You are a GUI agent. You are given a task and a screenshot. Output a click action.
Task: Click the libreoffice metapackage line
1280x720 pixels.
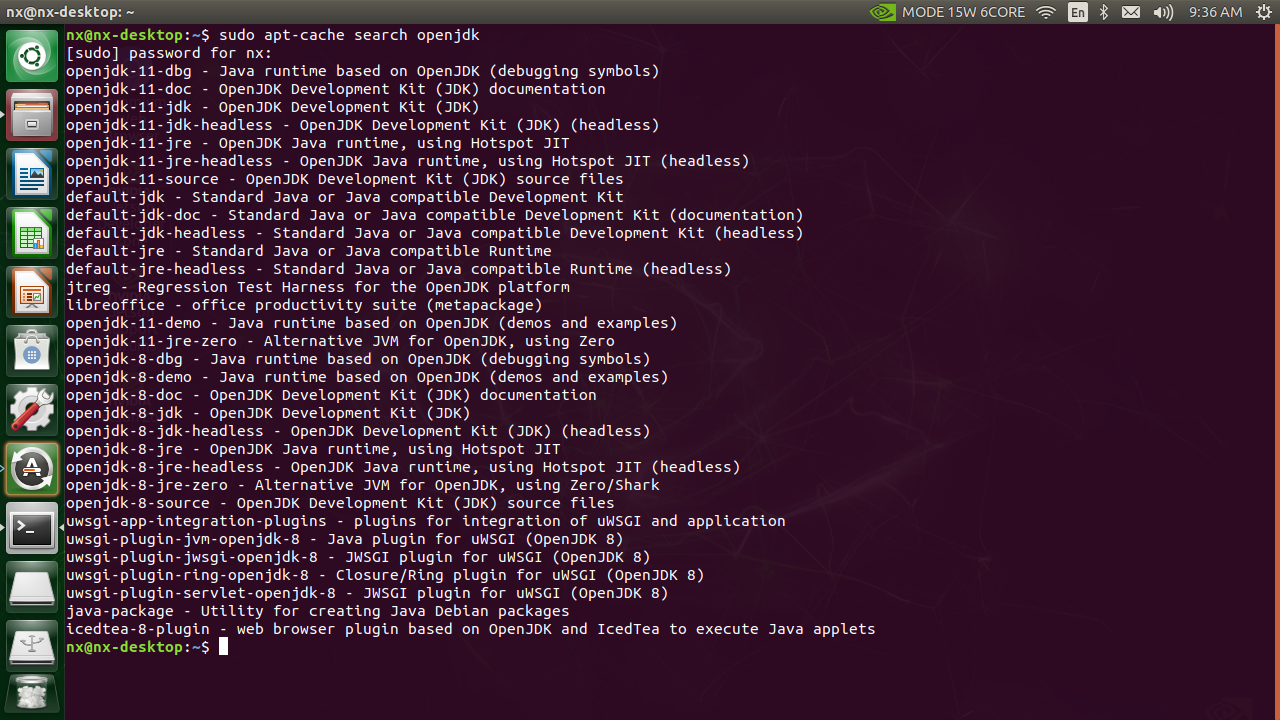click(x=304, y=305)
